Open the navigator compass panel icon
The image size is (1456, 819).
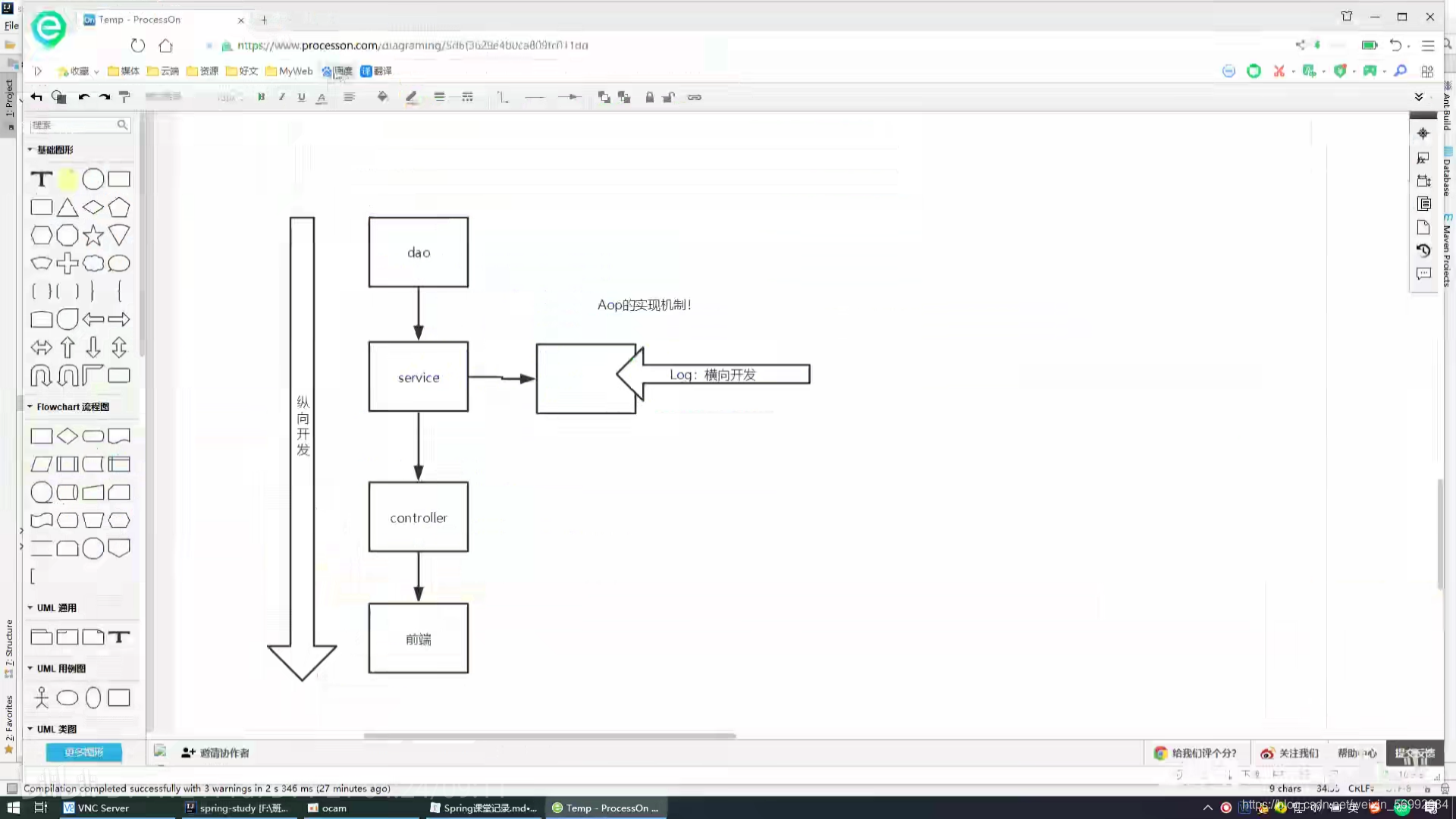(x=1423, y=133)
